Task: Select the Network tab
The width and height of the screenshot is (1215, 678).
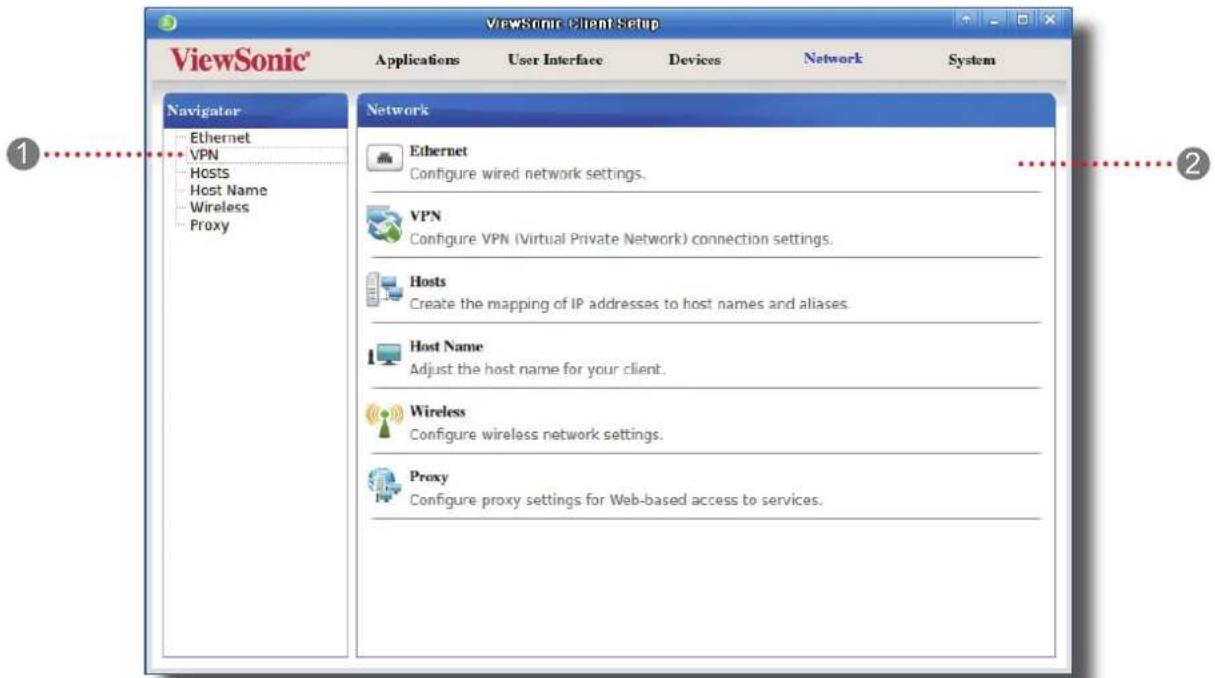Action: click(833, 59)
